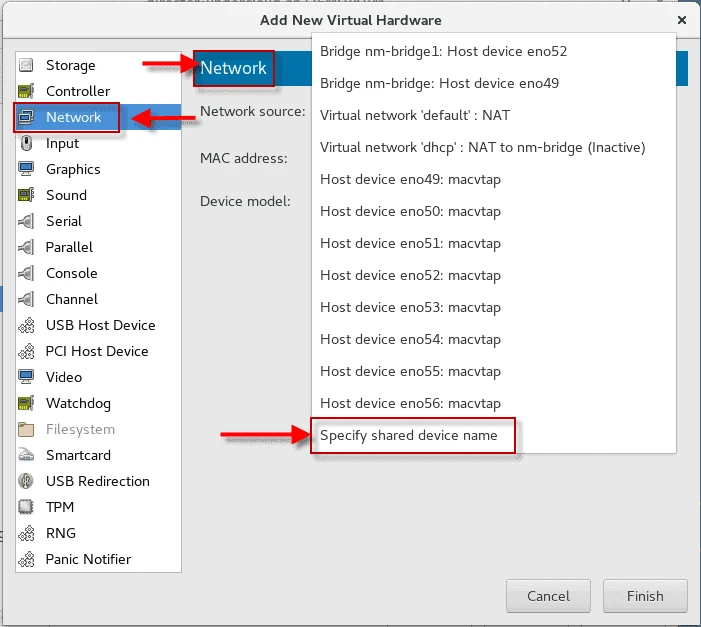
Task: Select Virtual network 'default' NAT
Action: point(494,115)
